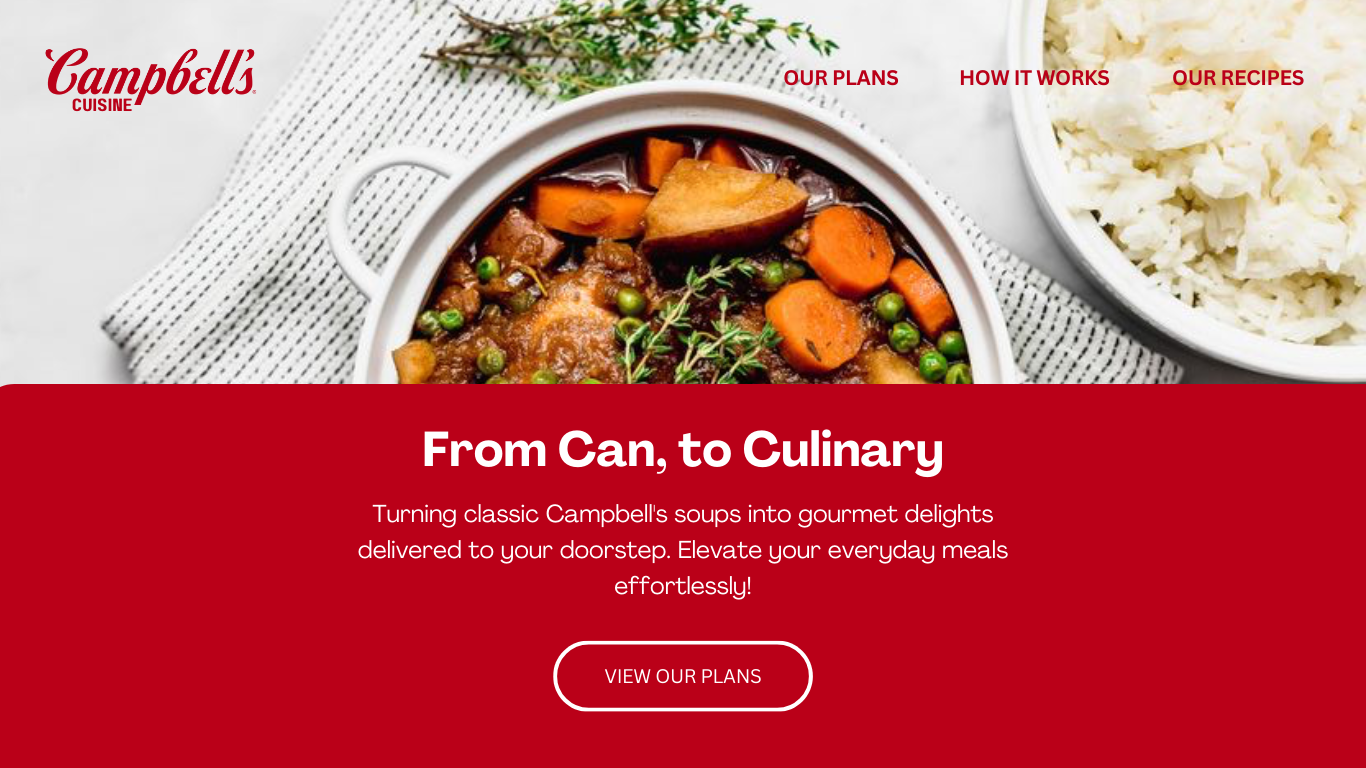Click the CUISINE wordmark under the logo
The width and height of the screenshot is (1366, 768).
tap(102, 105)
